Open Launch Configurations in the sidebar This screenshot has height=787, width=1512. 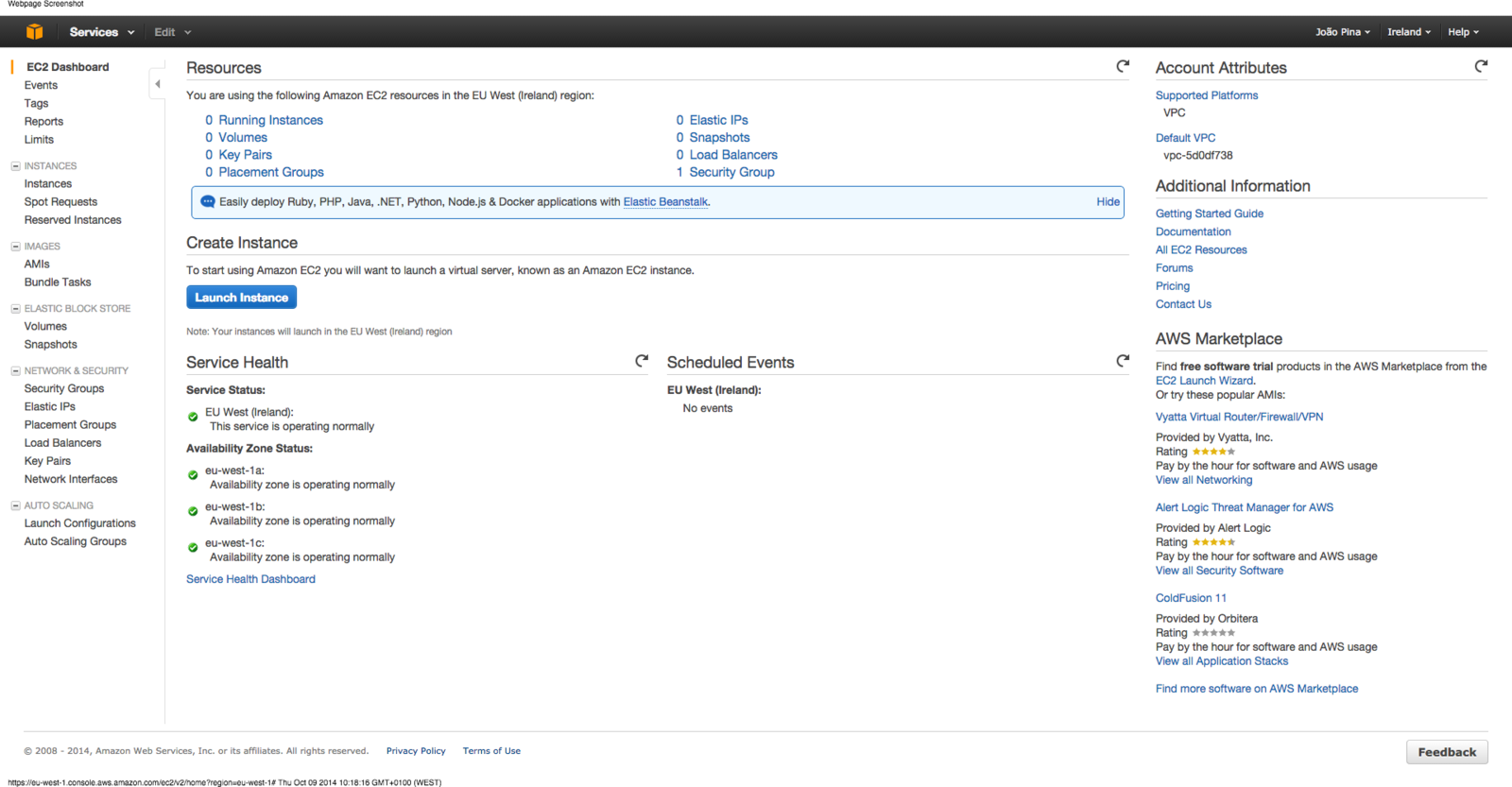(x=80, y=523)
